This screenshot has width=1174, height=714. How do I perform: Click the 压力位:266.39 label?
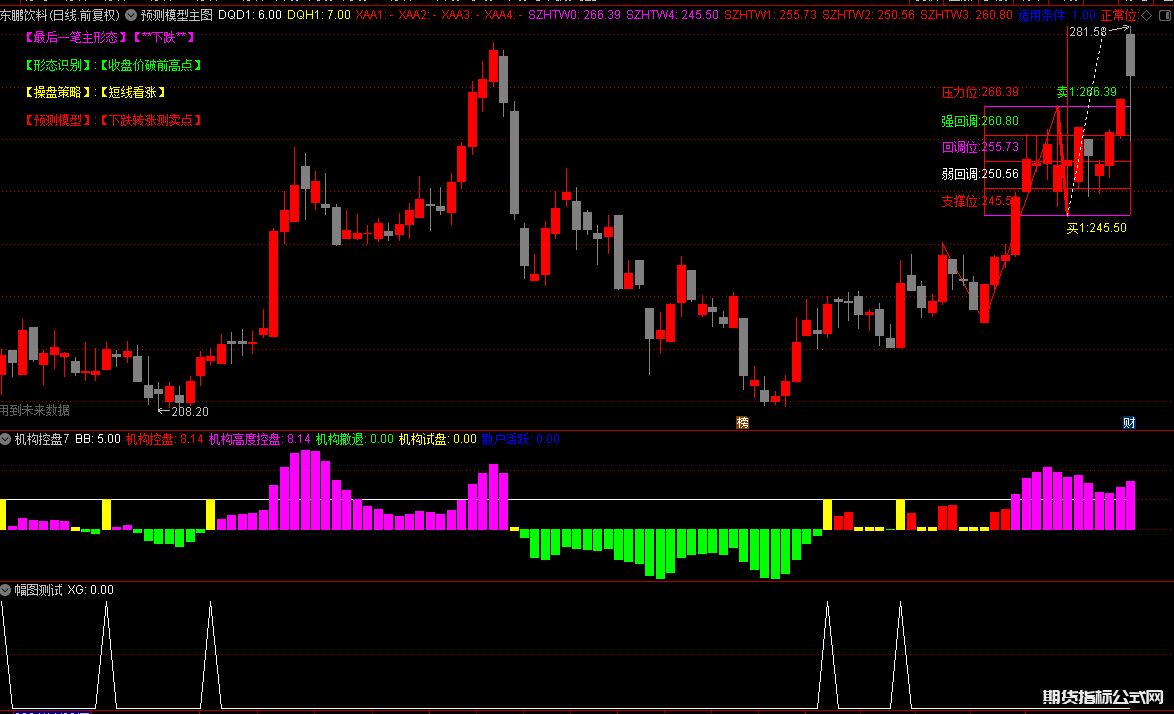pos(980,93)
